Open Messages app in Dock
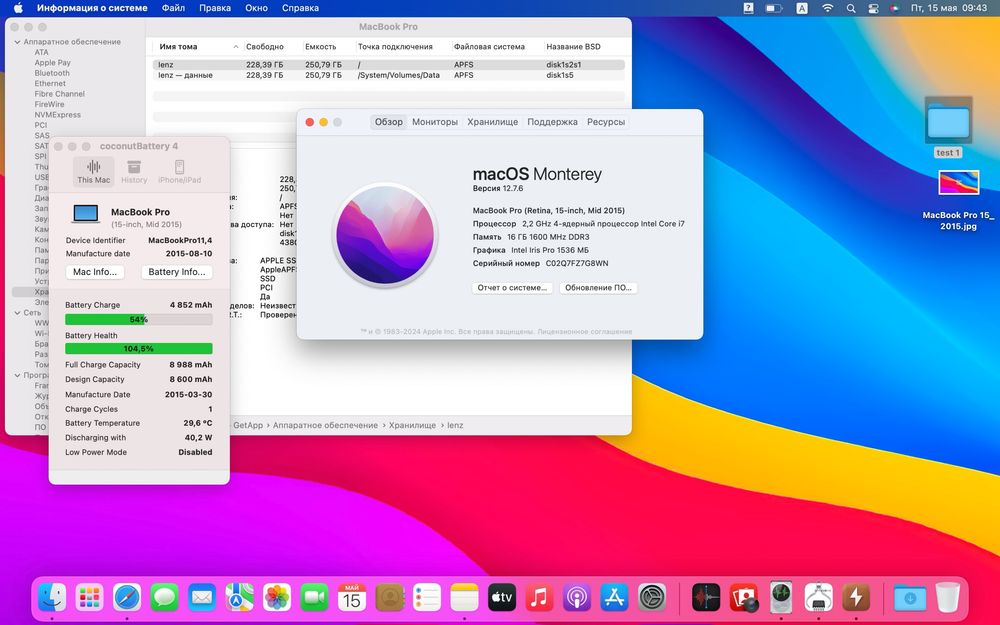Viewport: 1000px width, 625px height. pos(165,598)
